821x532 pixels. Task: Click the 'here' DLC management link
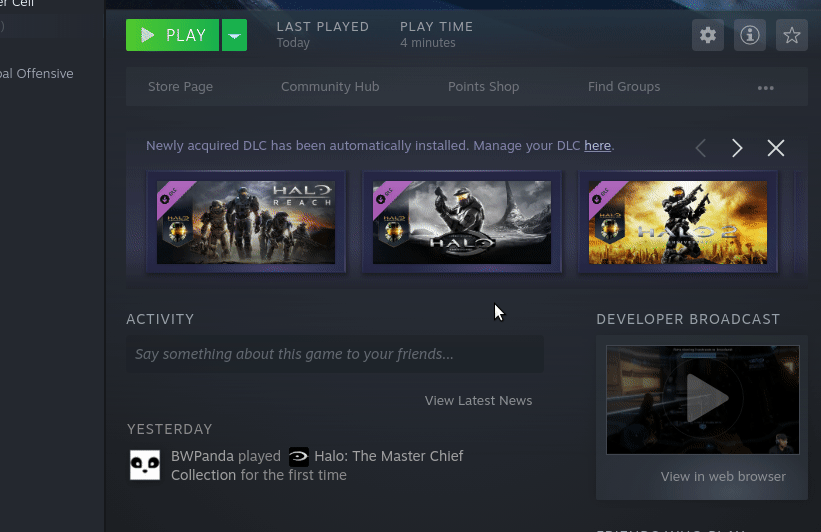pyautogui.click(x=597, y=146)
